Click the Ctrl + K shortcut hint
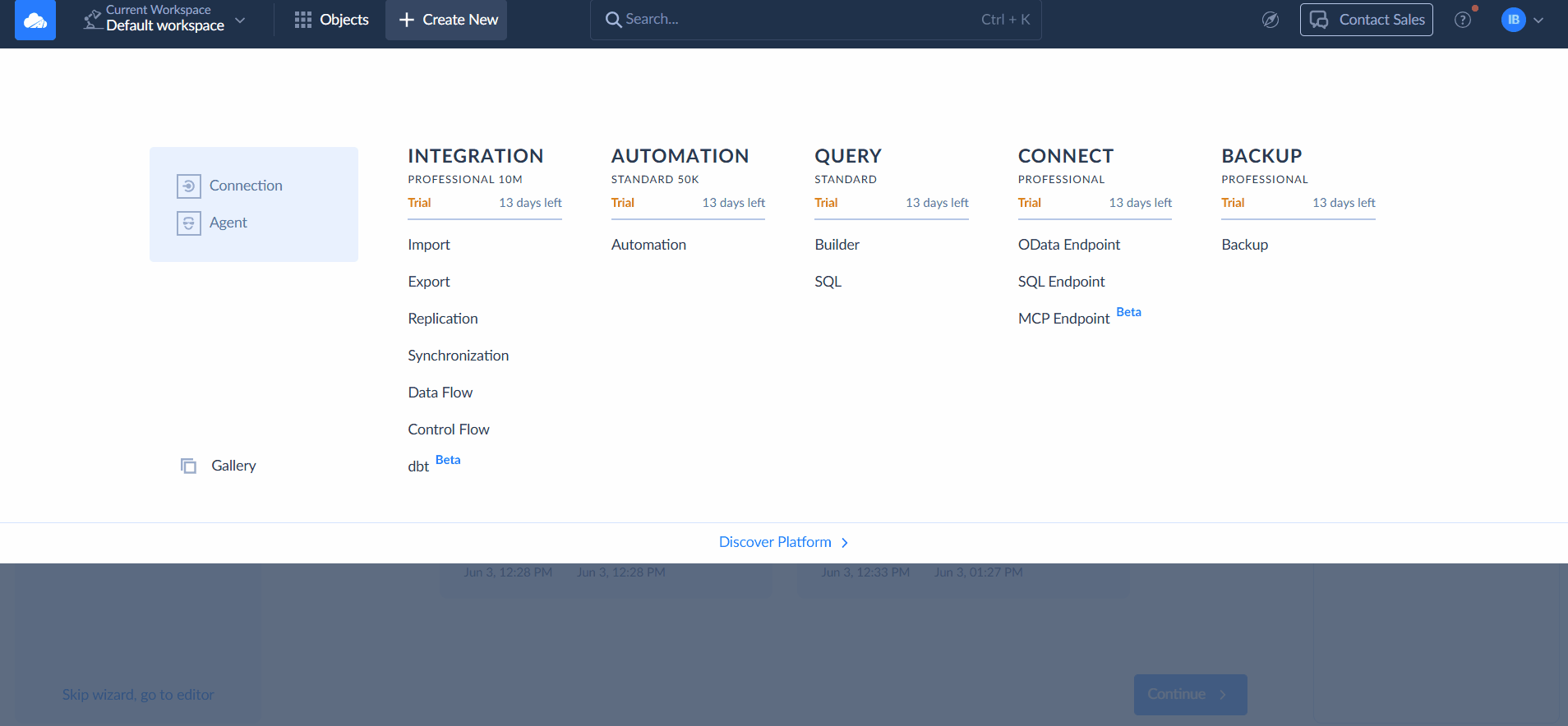The height and width of the screenshot is (726, 1568). point(1005,20)
